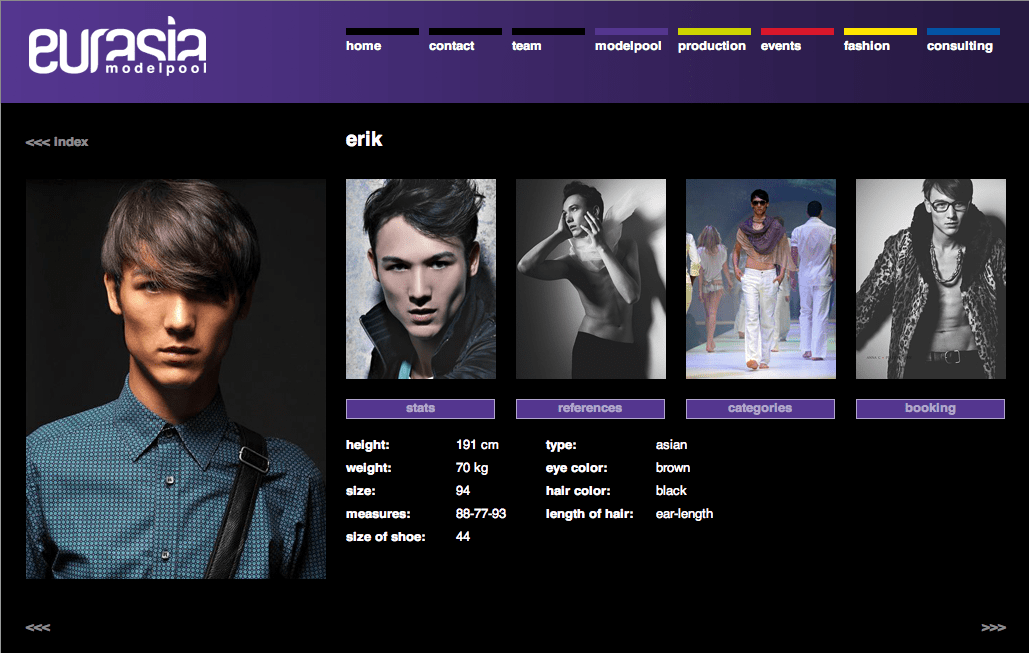This screenshot has height=653, width=1029.
Task: Return to model index link
Action: (x=56, y=142)
